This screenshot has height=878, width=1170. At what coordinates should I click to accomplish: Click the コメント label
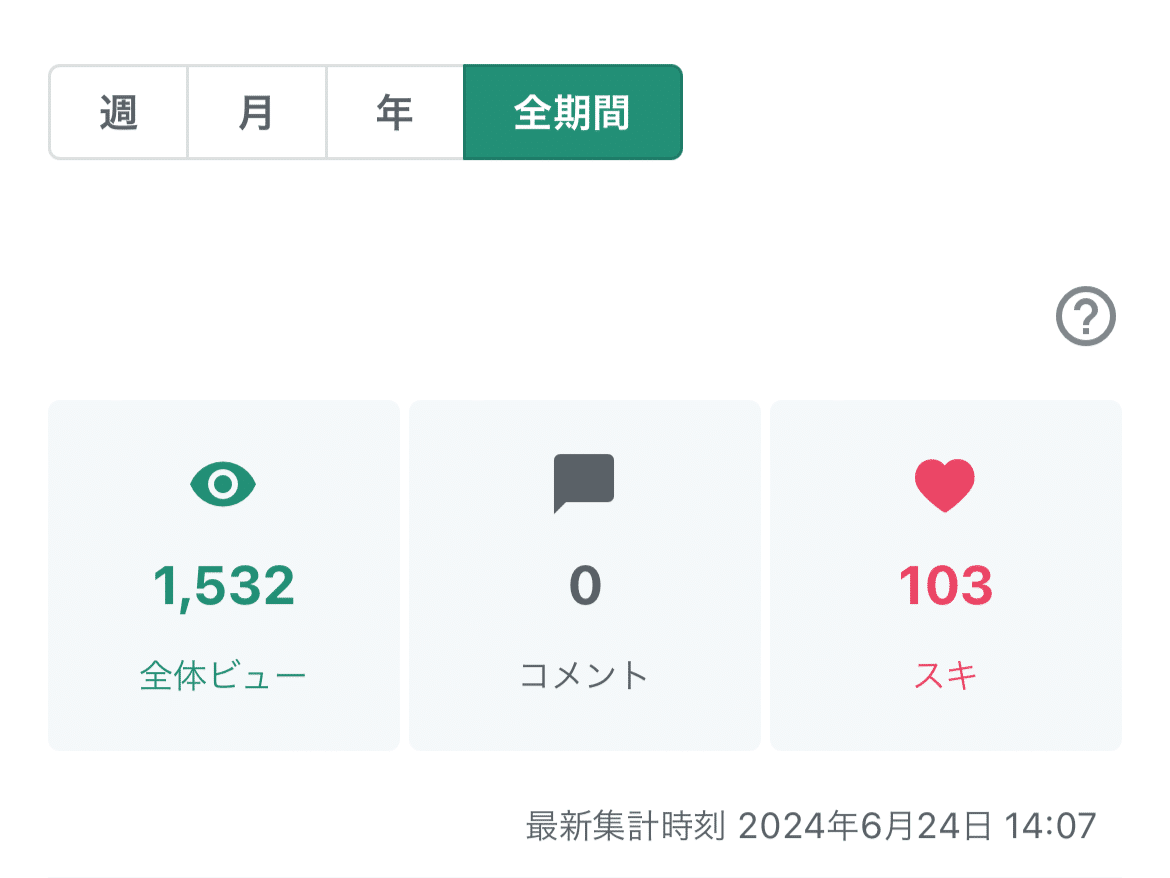click(585, 676)
